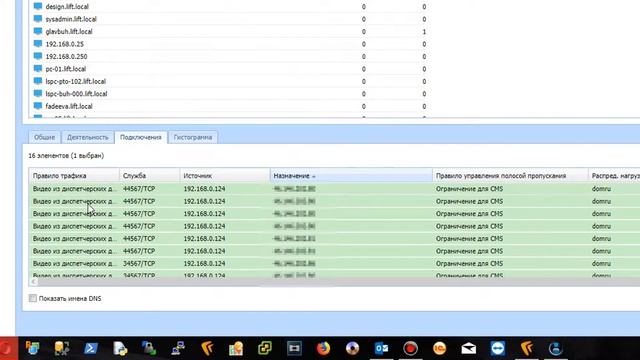
Task: Open the network lock taskbar icon
Action: point(149,348)
